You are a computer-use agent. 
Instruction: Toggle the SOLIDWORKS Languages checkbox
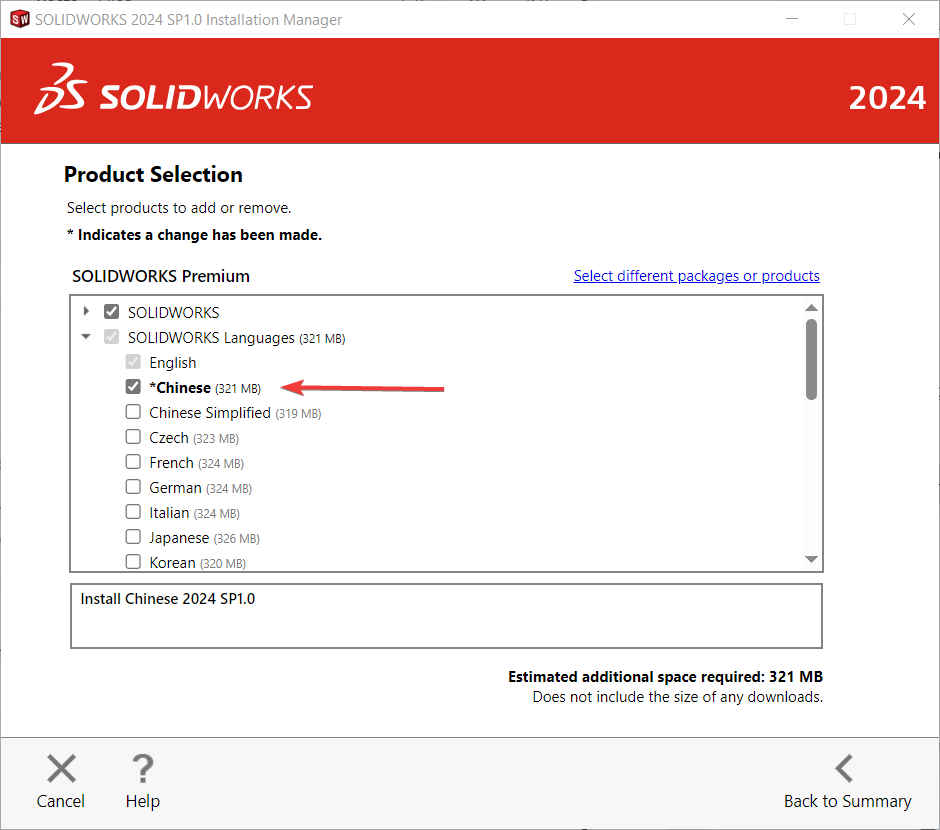(x=112, y=337)
